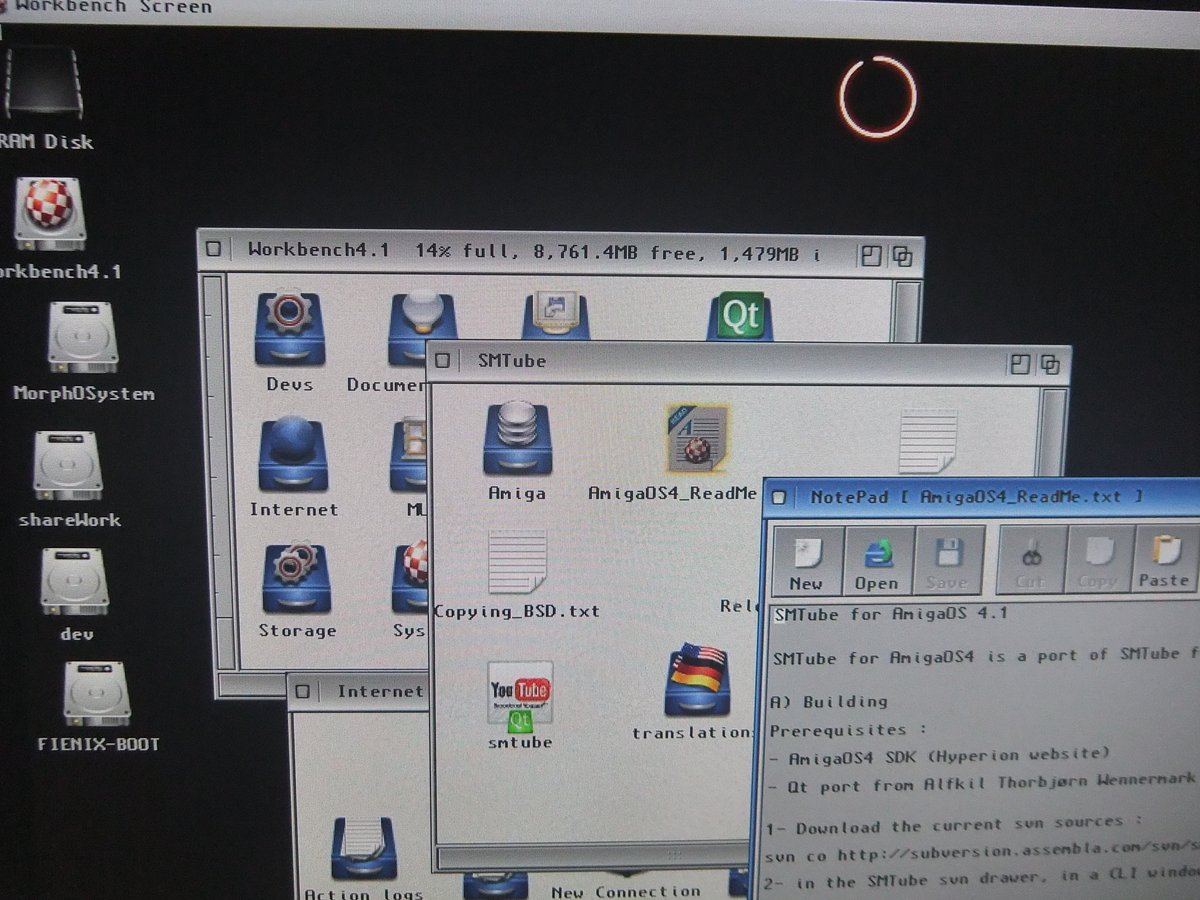This screenshot has width=1200, height=900.
Task: Select the Copying_BSD.txt document icon
Action: click(x=518, y=561)
